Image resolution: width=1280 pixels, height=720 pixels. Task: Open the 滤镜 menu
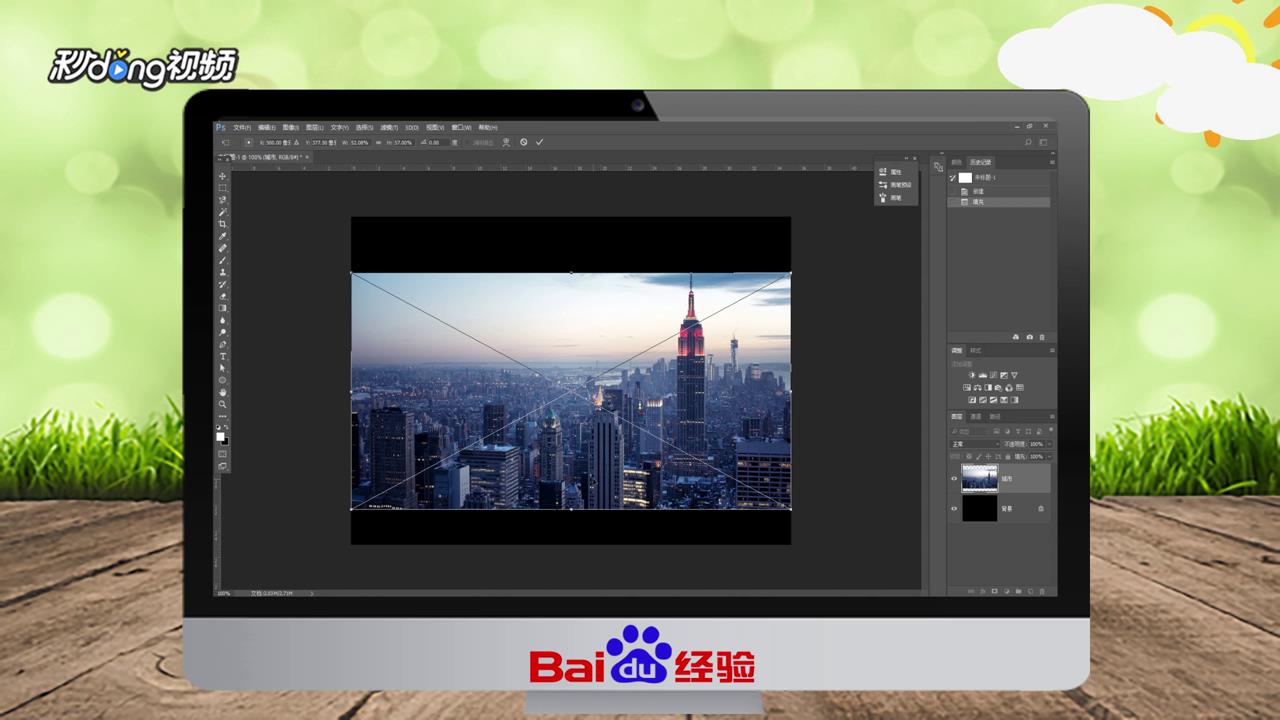[x=391, y=127]
